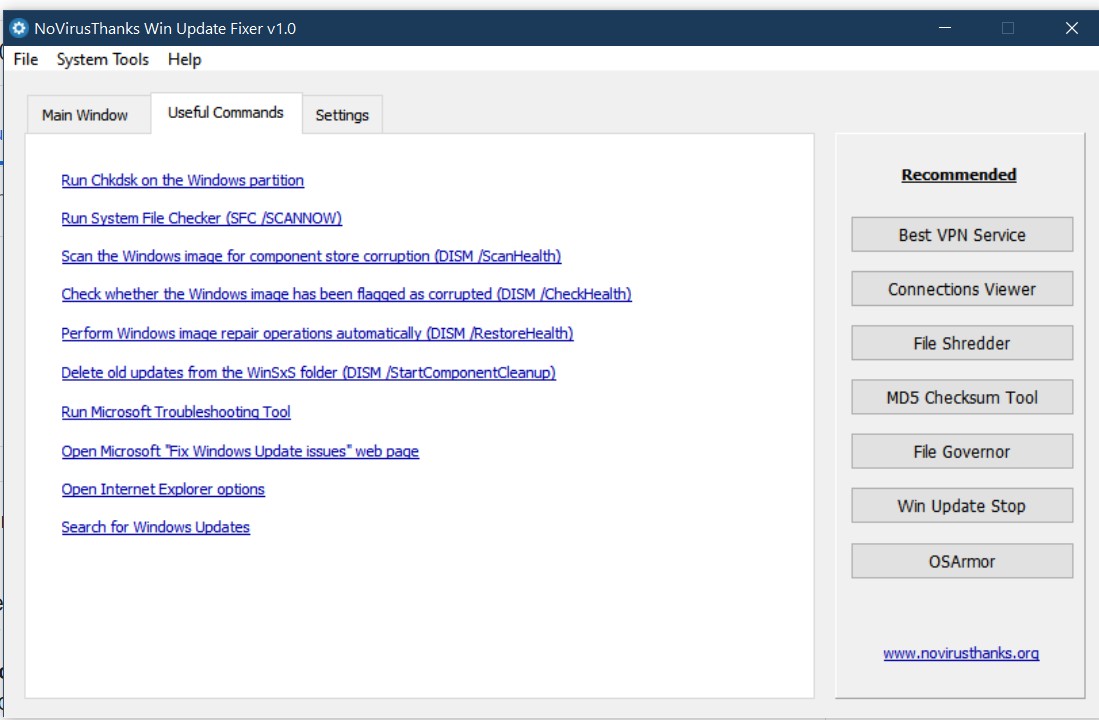Viewport: 1099px width, 720px height.
Task: Click the Win Update Stop button
Action: pos(962,505)
